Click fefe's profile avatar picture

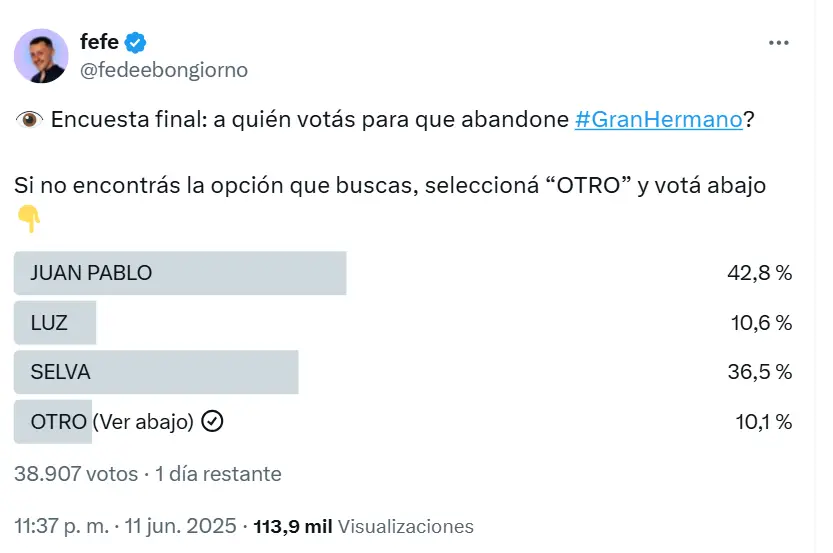click(41, 56)
